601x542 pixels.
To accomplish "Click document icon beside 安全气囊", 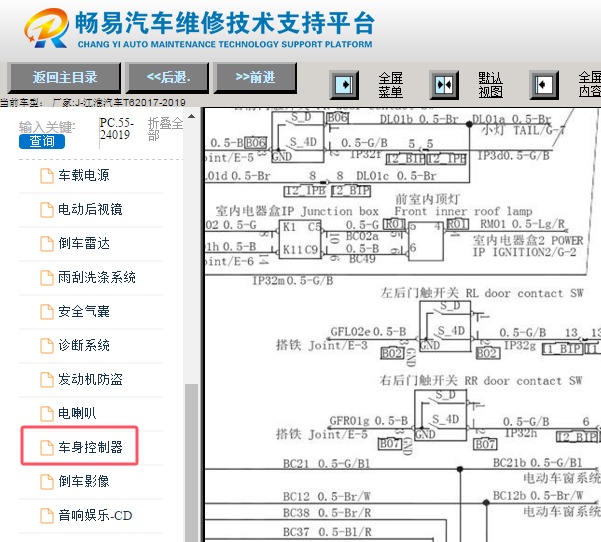I will 47,312.
